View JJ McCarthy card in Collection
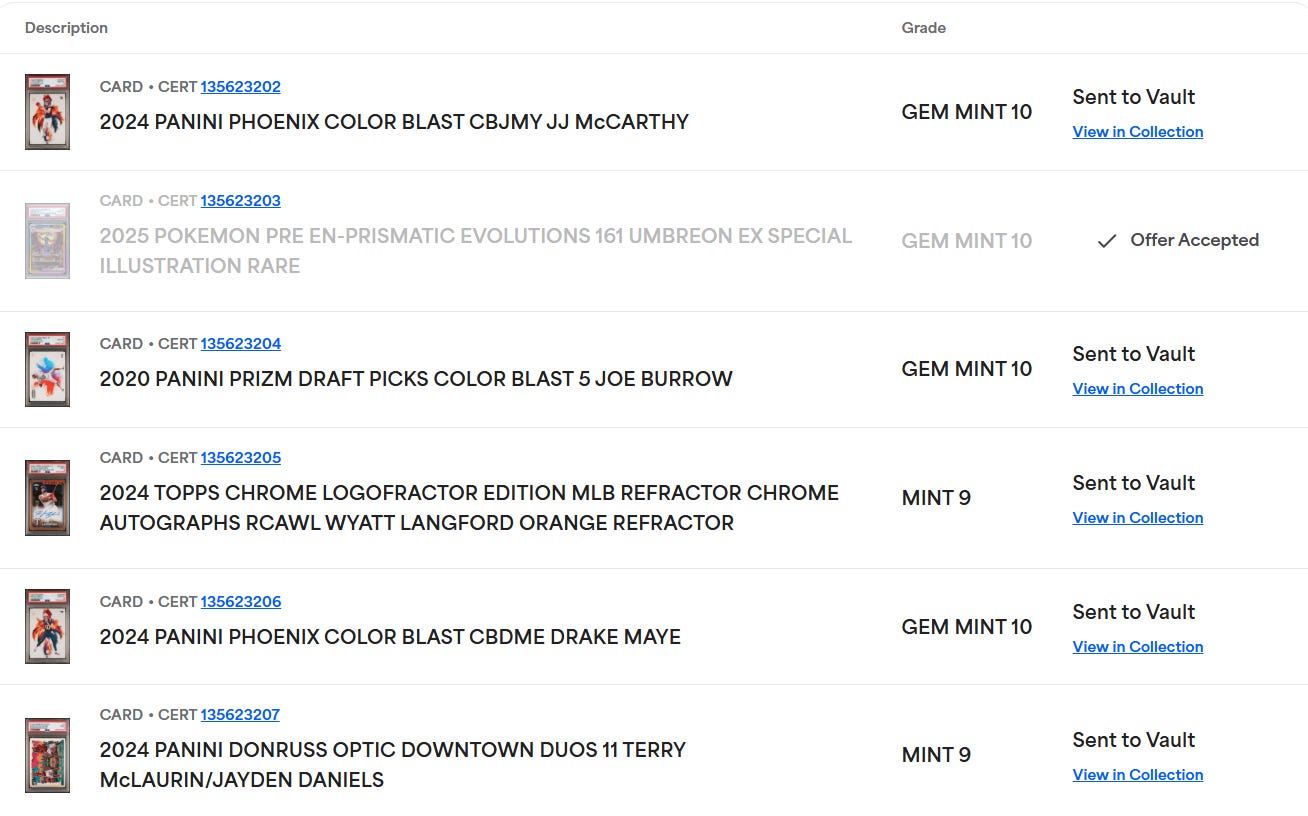Viewport: 1308px width, 816px height. coord(1138,132)
